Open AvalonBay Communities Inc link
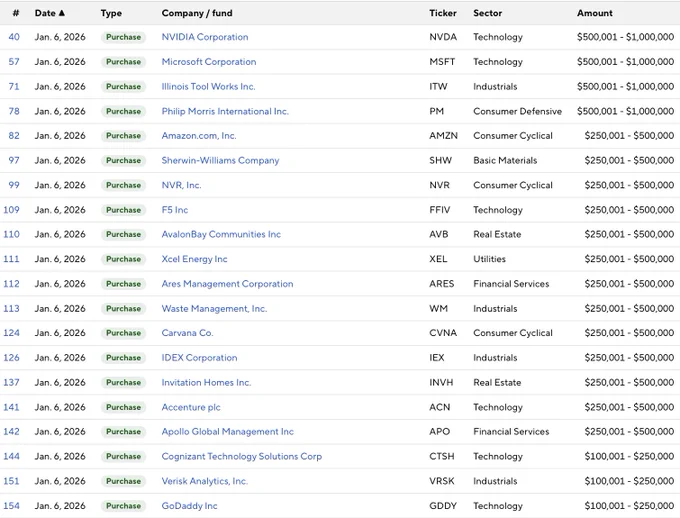The width and height of the screenshot is (680, 518). pos(221,234)
